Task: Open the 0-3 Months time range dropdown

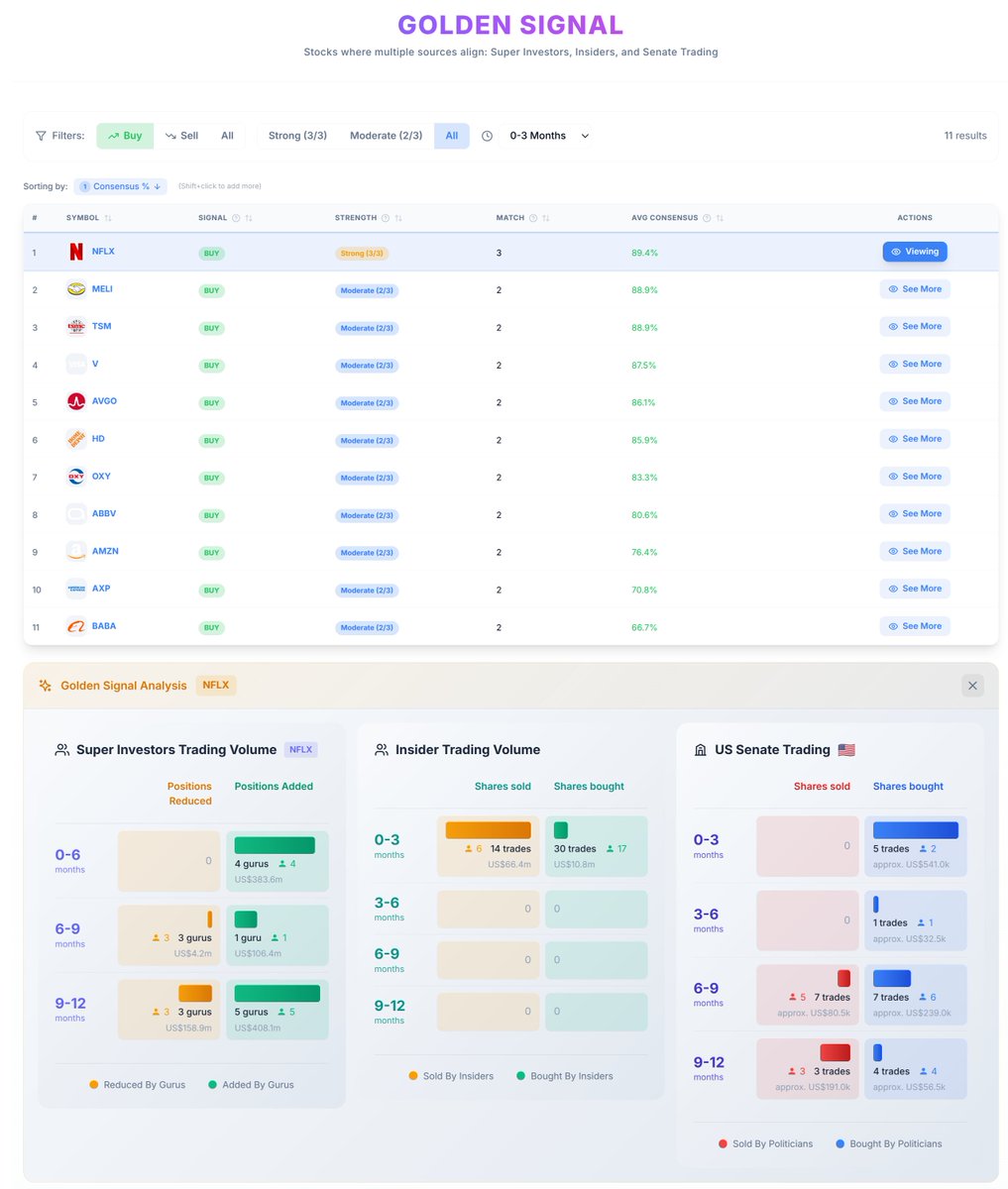Action: point(549,136)
